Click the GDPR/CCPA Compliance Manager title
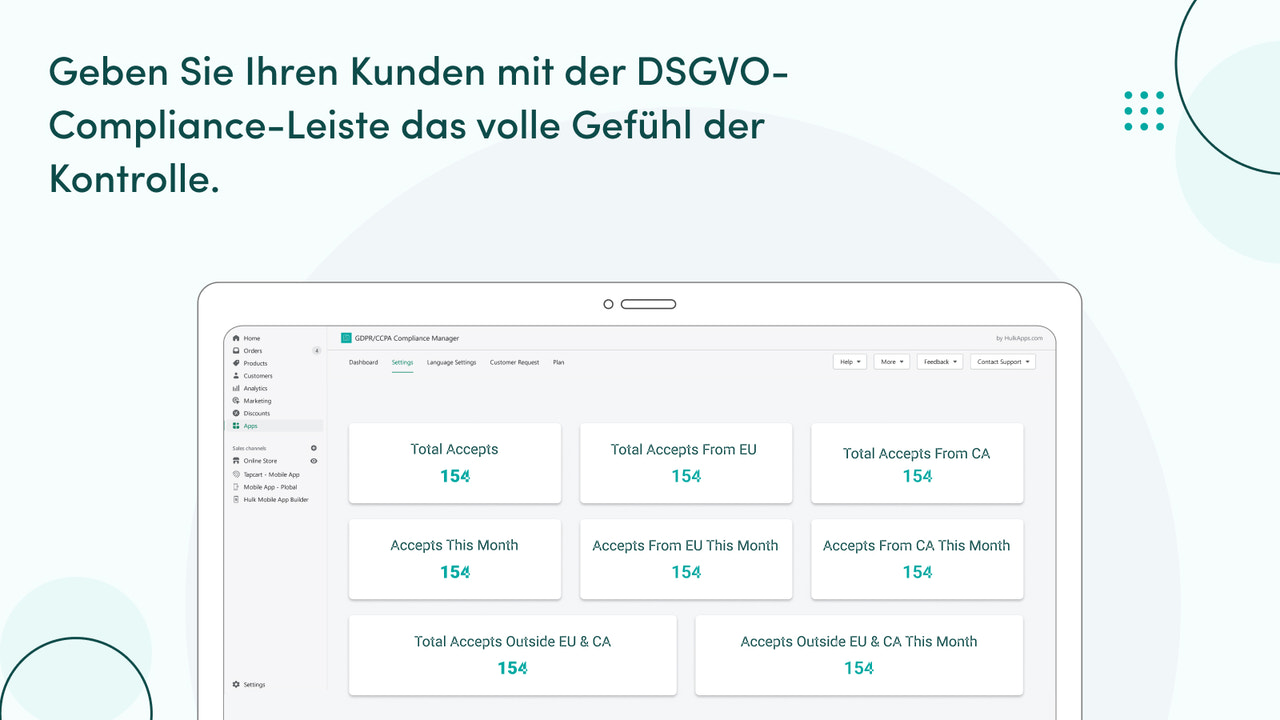1280x720 pixels. [x=407, y=339]
